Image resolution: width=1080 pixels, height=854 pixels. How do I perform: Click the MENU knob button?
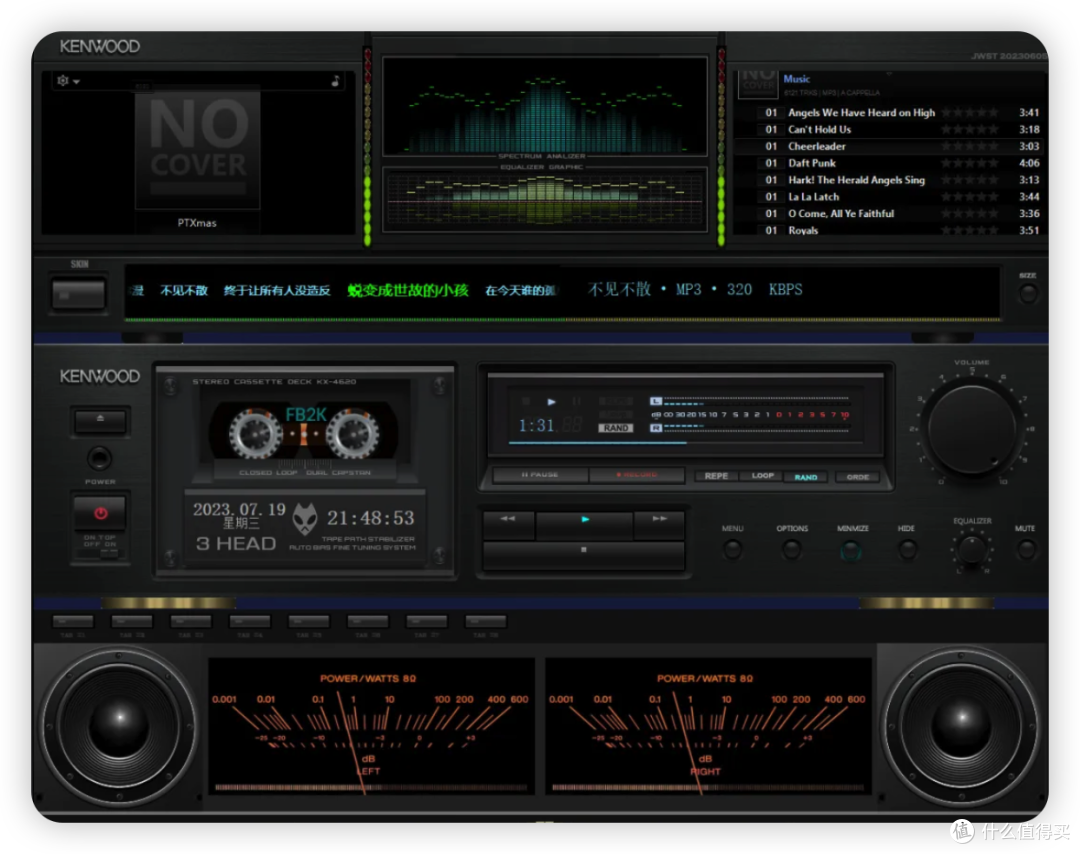pos(732,550)
